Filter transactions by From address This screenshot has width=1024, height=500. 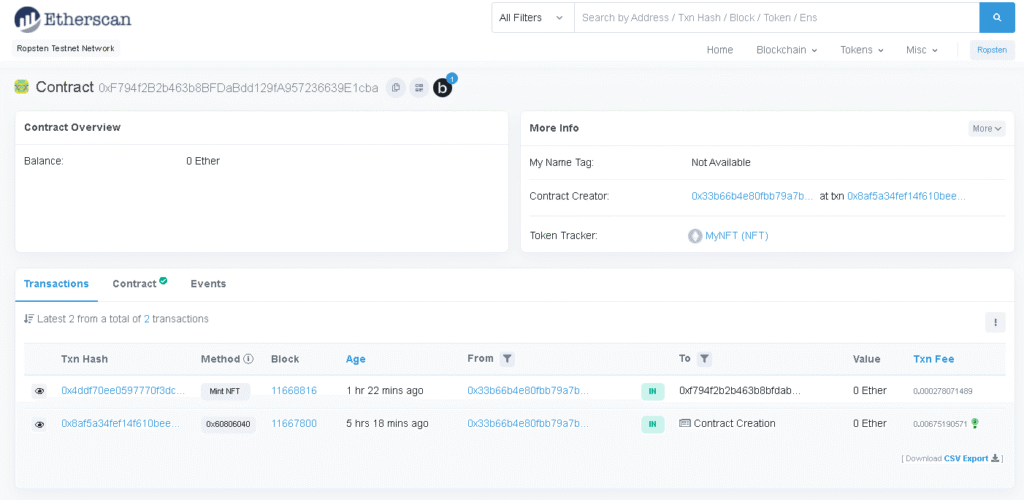(x=507, y=358)
